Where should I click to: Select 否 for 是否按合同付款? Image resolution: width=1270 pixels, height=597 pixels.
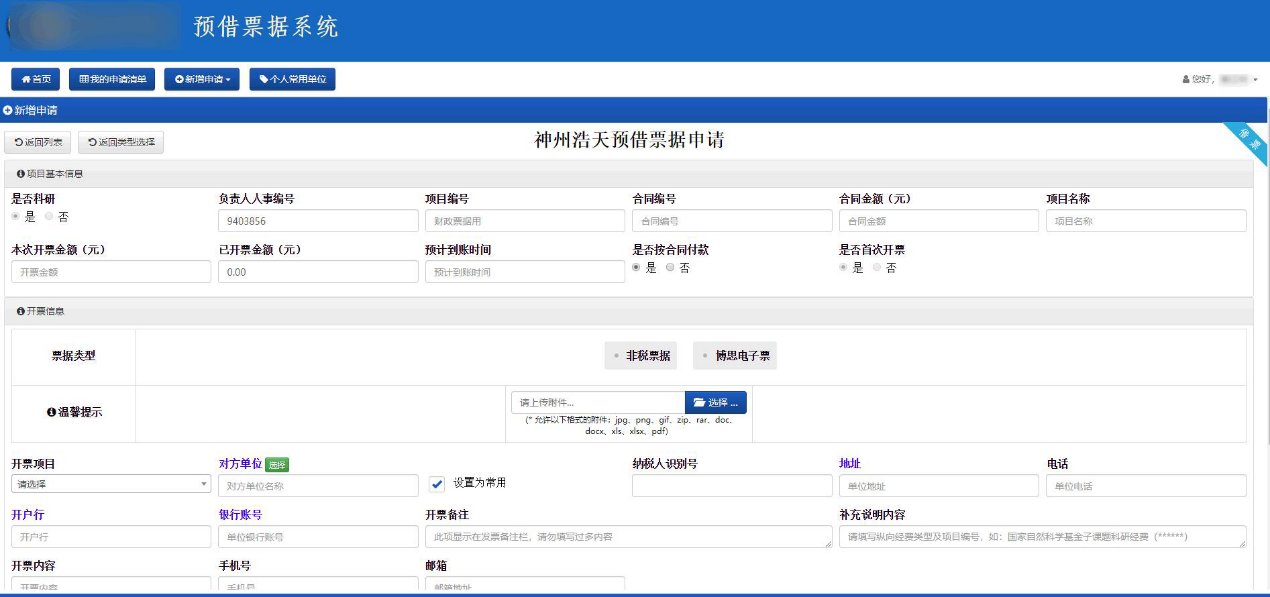671,268
